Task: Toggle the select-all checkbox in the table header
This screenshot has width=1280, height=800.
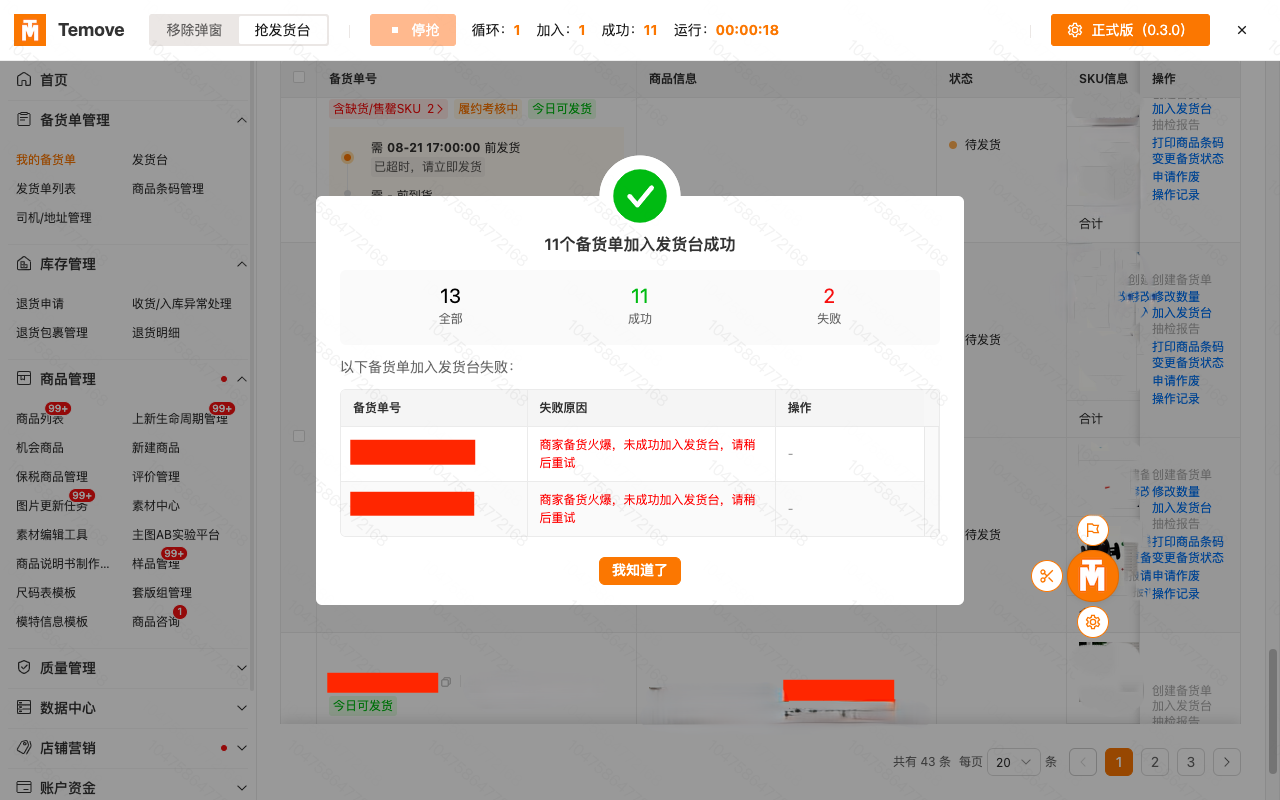Action: point(297,77)
